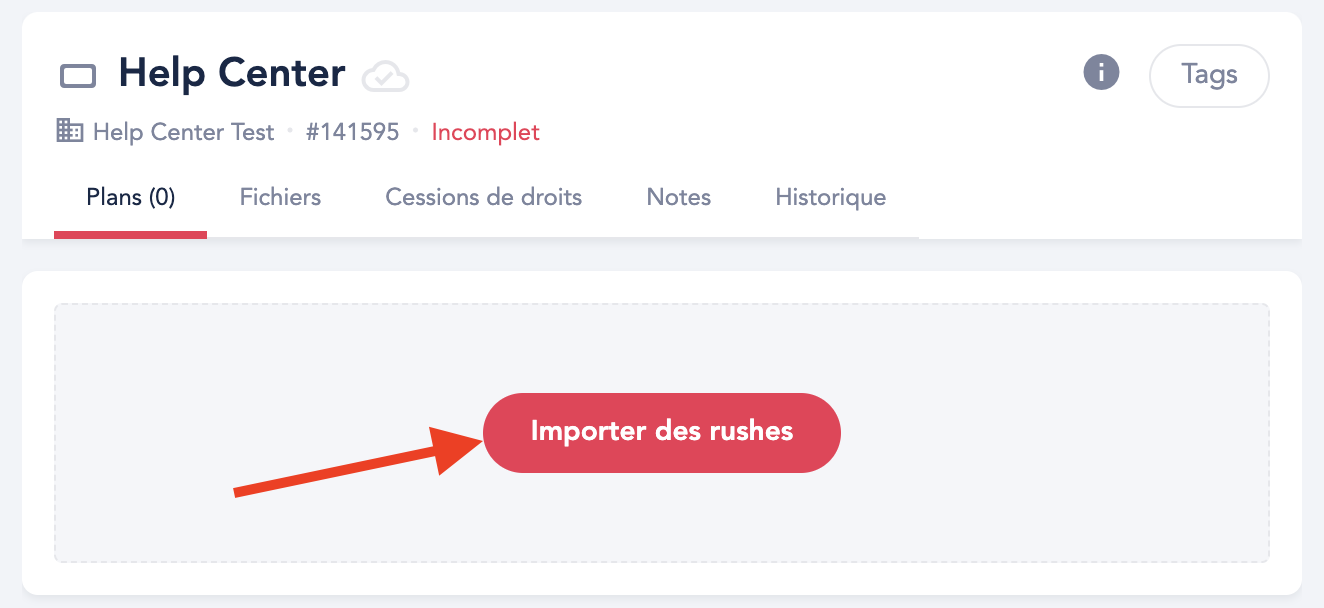Viewport: 1324px width, 608px height.
Task: Open the Tags button
Action: tap(1209, 75)
